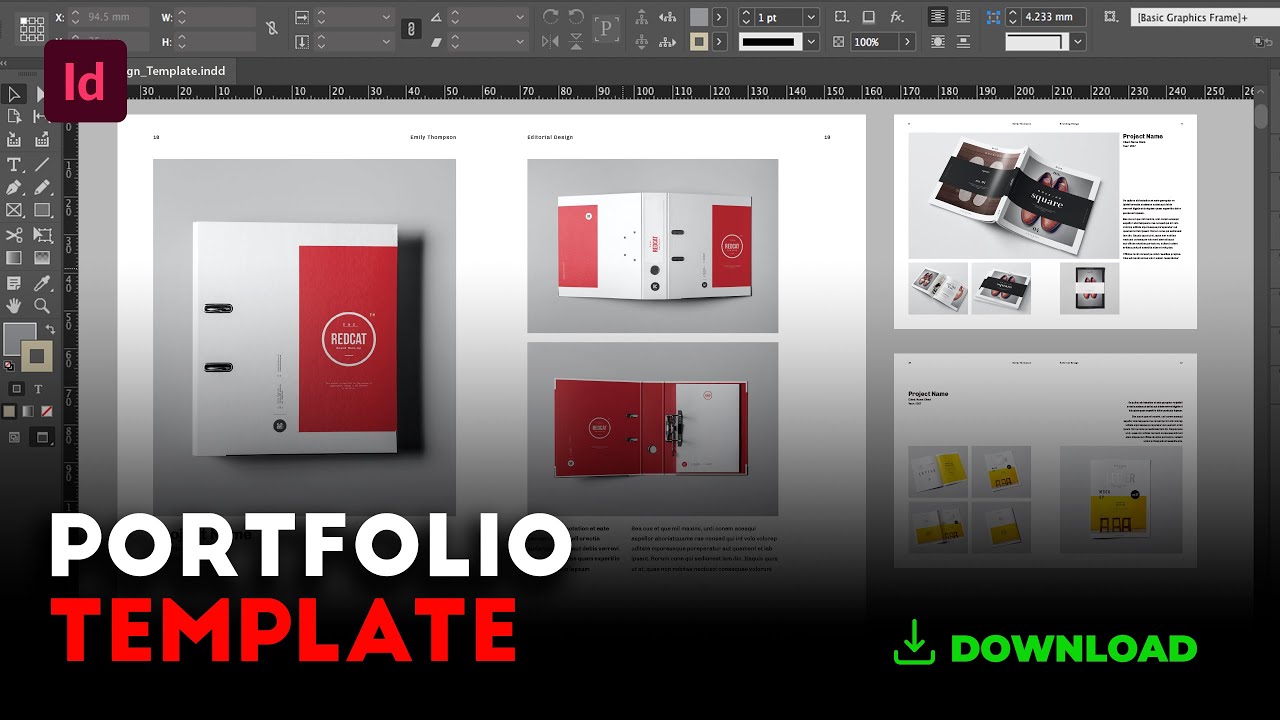Click the Rotate 90° Counter-clockwise icon

click(576, 17)
